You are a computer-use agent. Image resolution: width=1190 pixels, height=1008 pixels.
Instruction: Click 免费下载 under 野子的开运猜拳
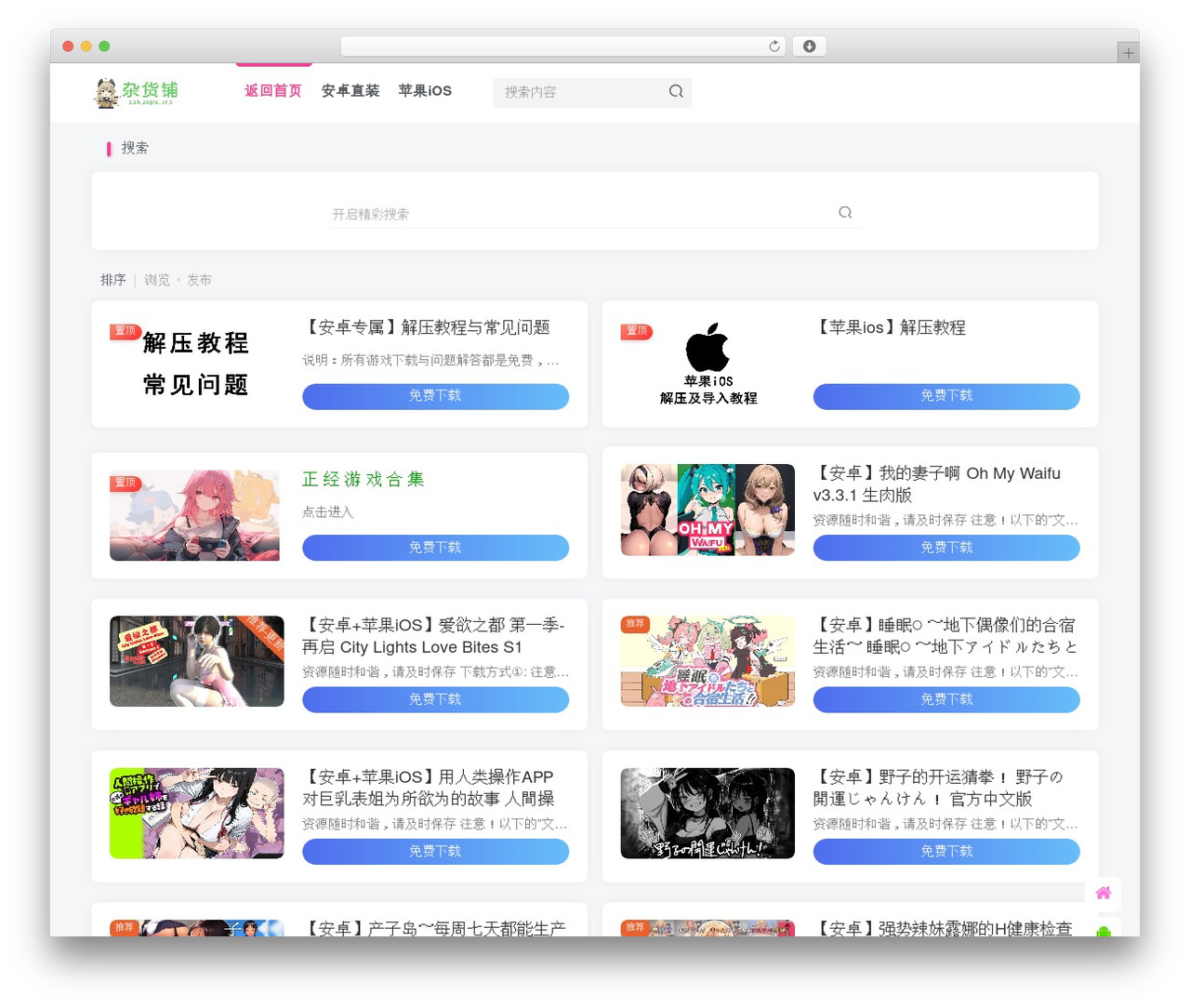click(x=946, y=852)
